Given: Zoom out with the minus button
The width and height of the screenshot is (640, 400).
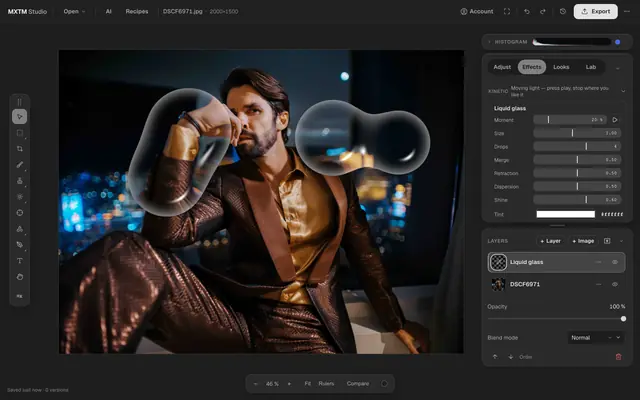Looking at the screenshot, I should (x=256, y=384).
